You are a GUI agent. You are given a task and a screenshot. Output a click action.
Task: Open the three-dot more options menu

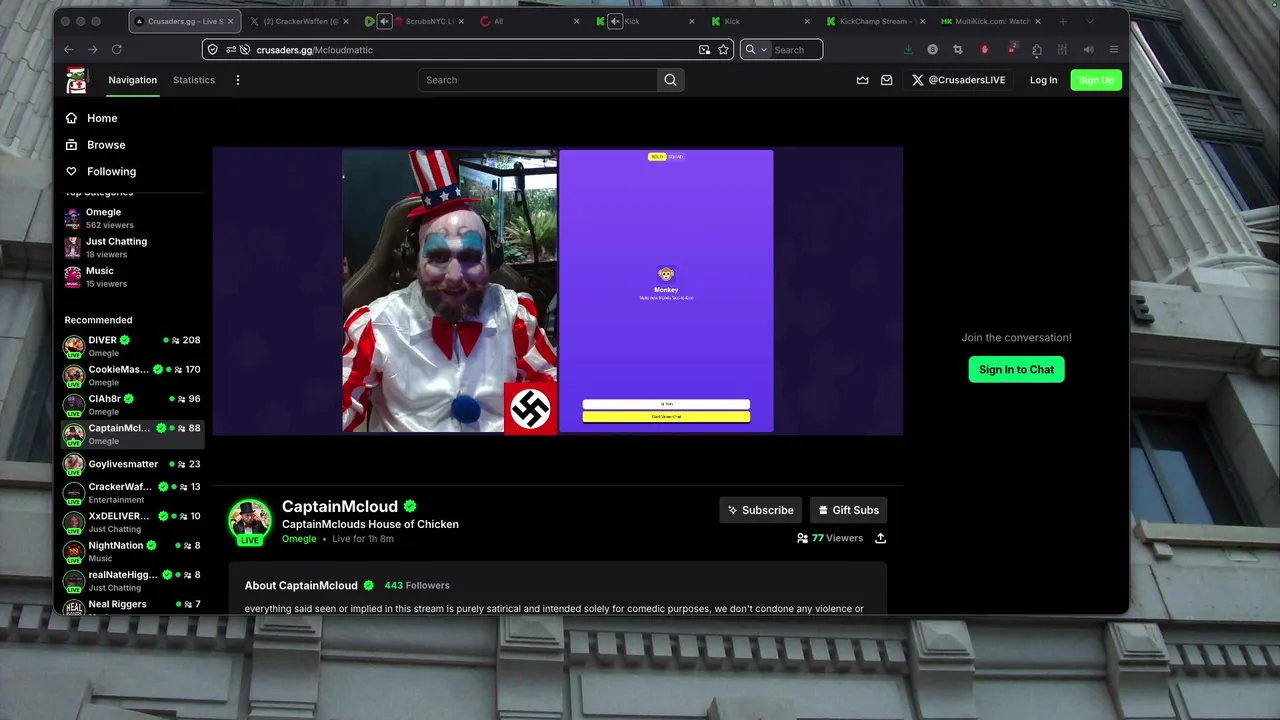coord(237,80)
